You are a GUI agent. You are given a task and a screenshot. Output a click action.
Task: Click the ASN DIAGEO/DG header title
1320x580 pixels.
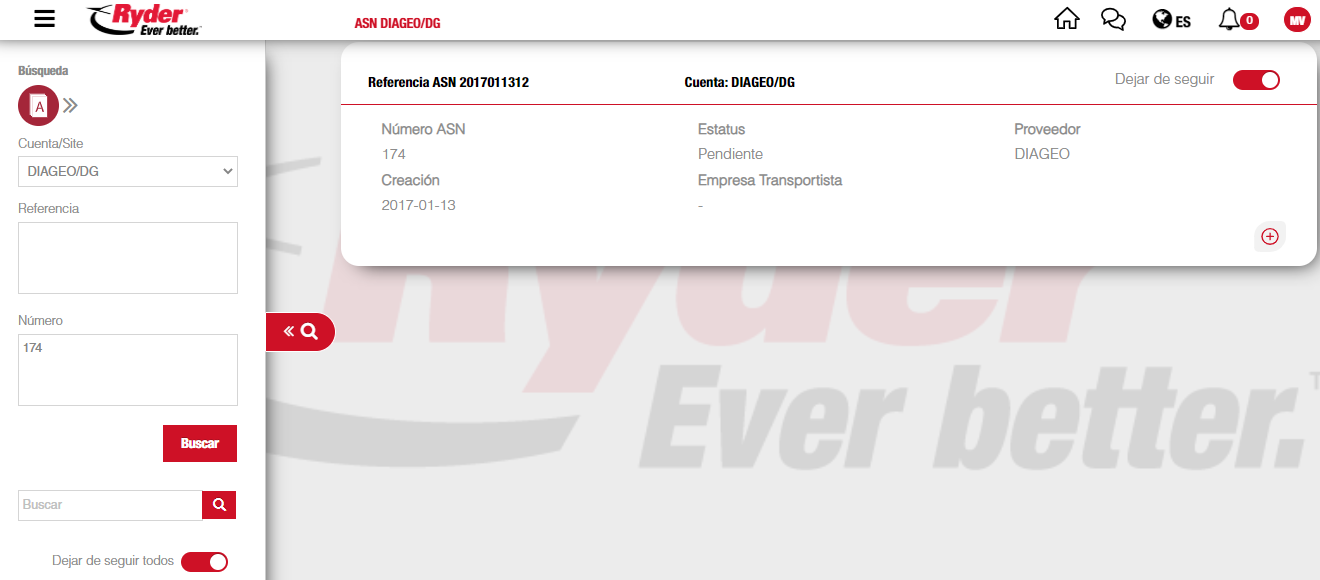point(397,22)
